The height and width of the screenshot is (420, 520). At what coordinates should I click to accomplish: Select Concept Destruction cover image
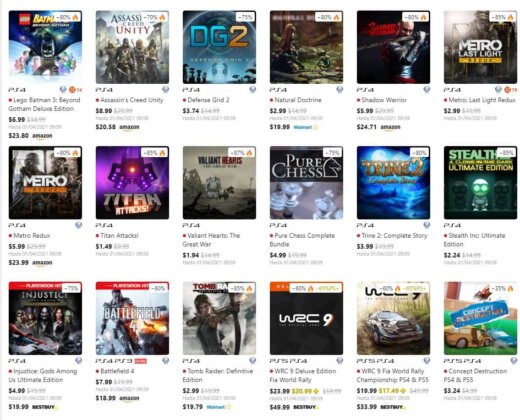pyautogui.click(x=480, y=318)
